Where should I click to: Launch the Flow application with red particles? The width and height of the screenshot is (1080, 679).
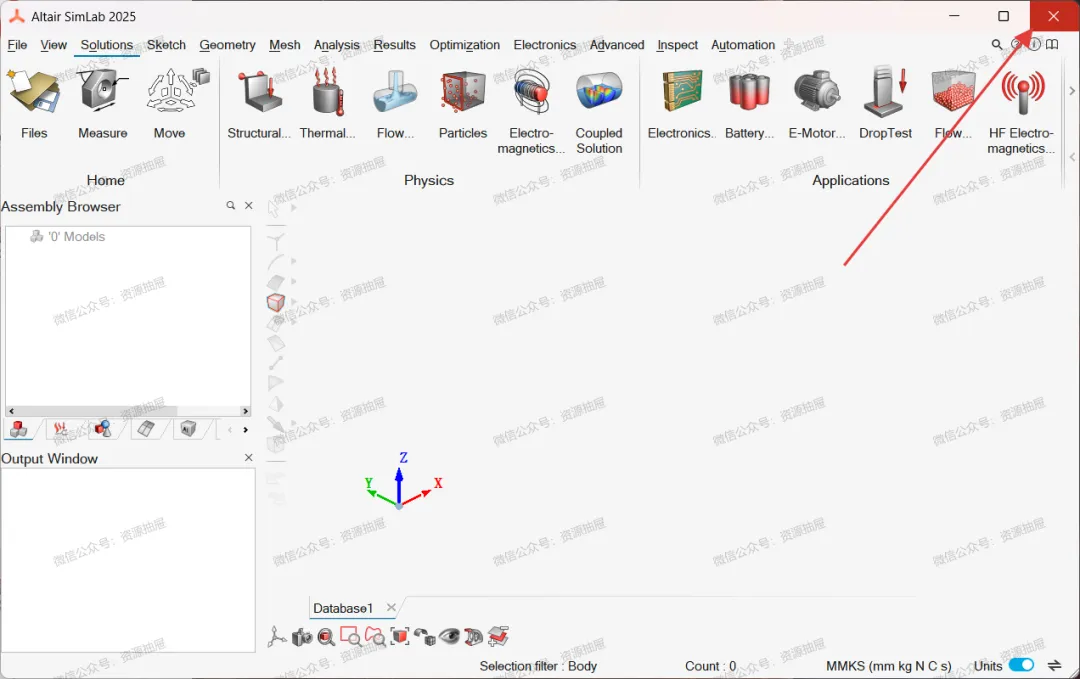953,103
